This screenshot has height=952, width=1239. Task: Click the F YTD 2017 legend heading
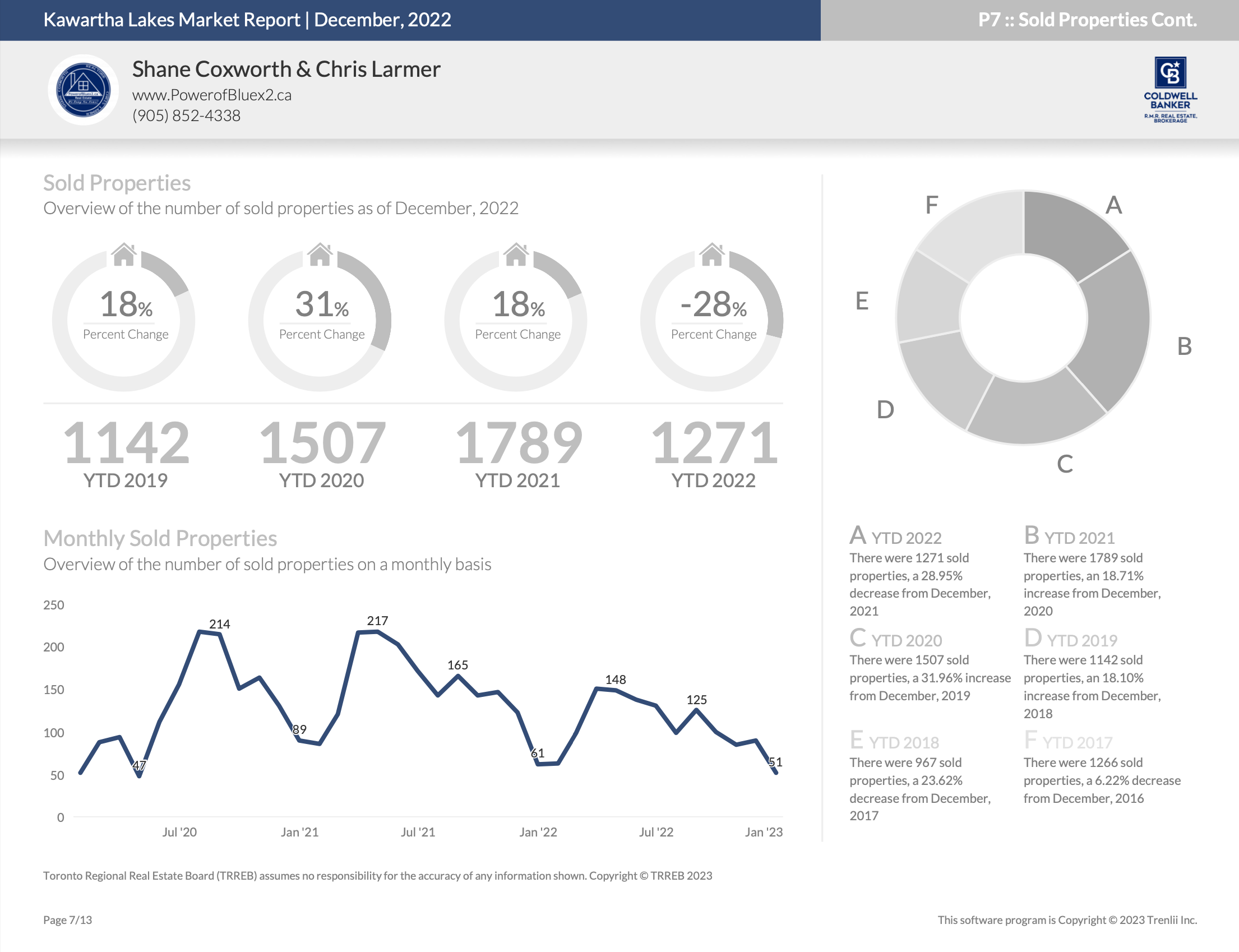pos(1068,740)
